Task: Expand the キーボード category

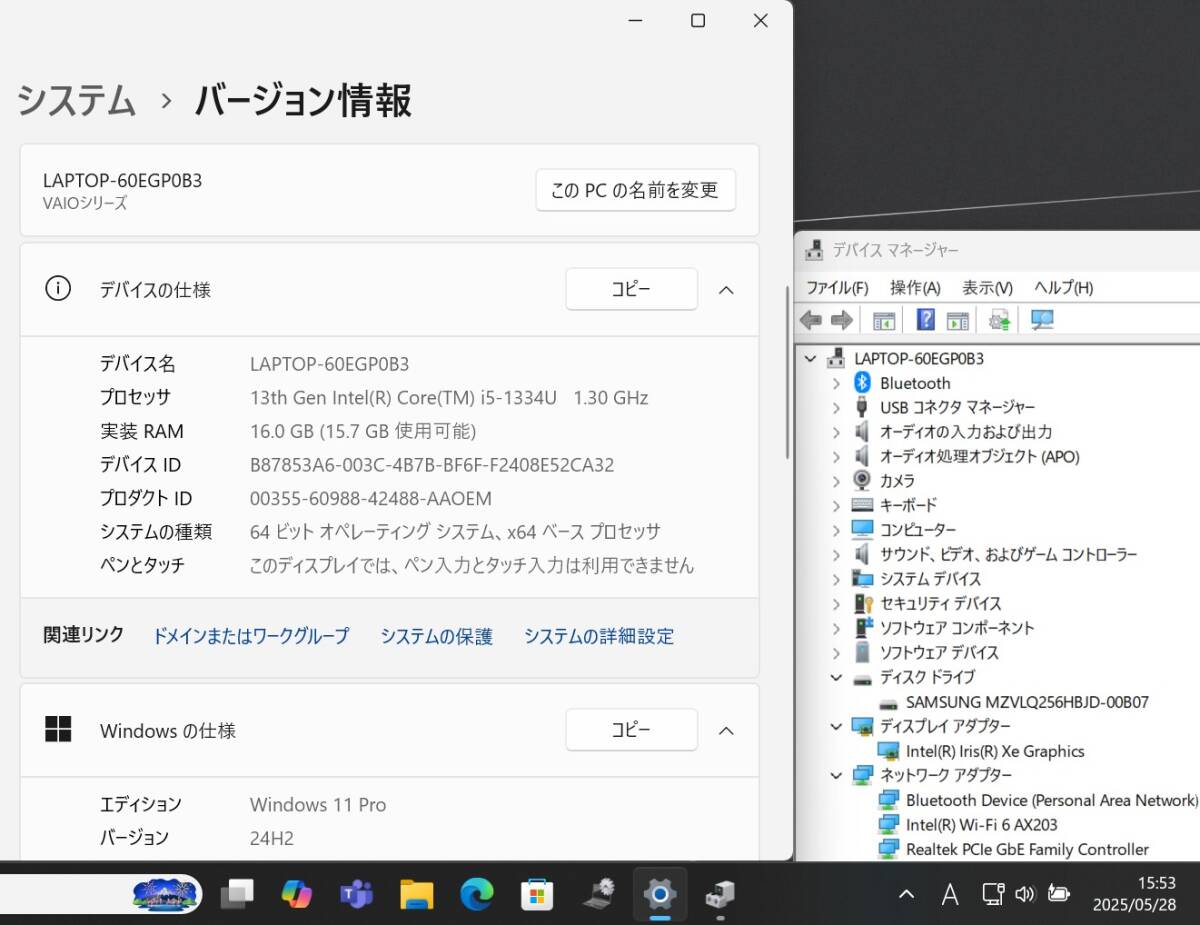Action: click(836, 505)
